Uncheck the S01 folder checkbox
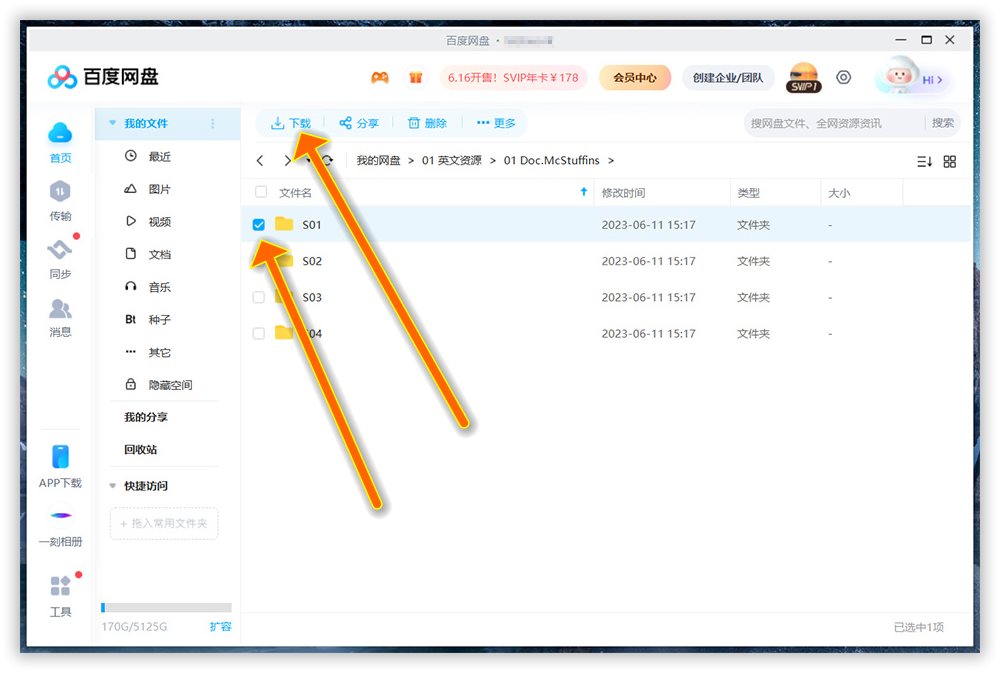Viewport: 1000px width, 673px height. coord(259,224)
